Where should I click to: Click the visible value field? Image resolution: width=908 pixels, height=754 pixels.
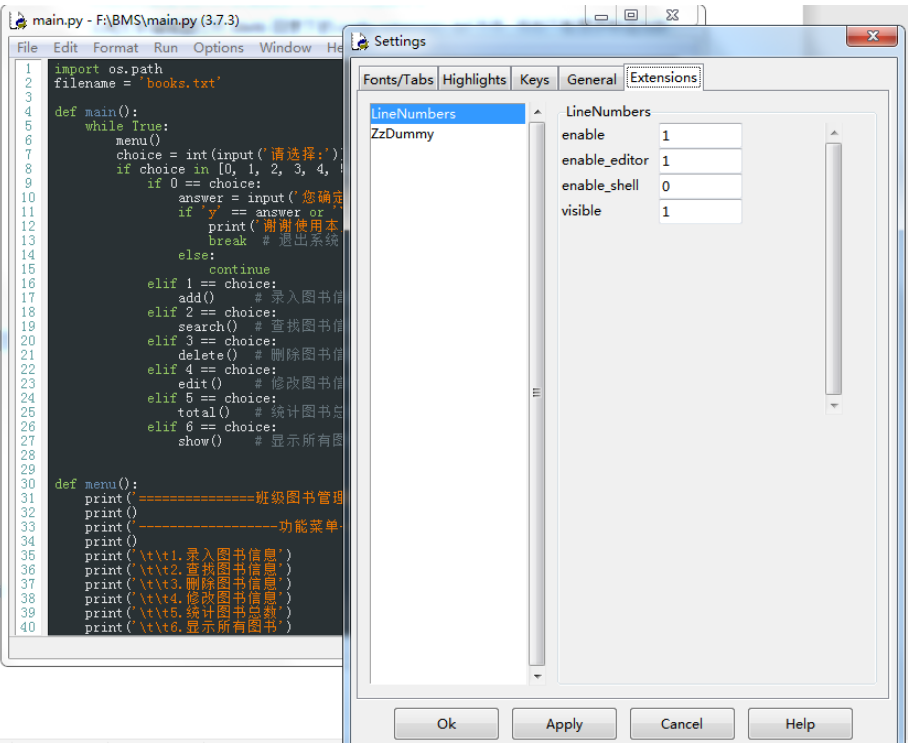[700, 211]
